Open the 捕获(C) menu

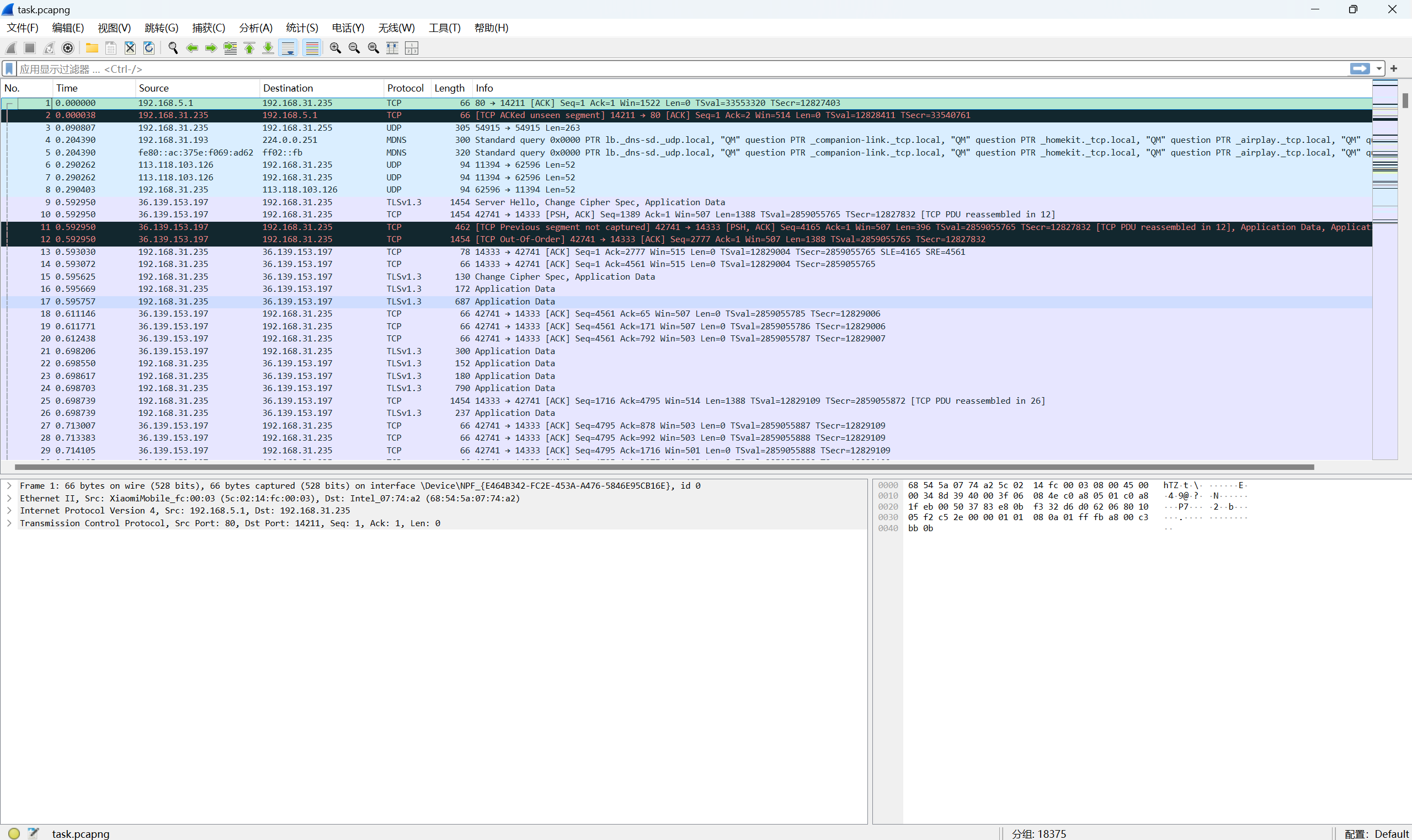click(x=209, y=28)
